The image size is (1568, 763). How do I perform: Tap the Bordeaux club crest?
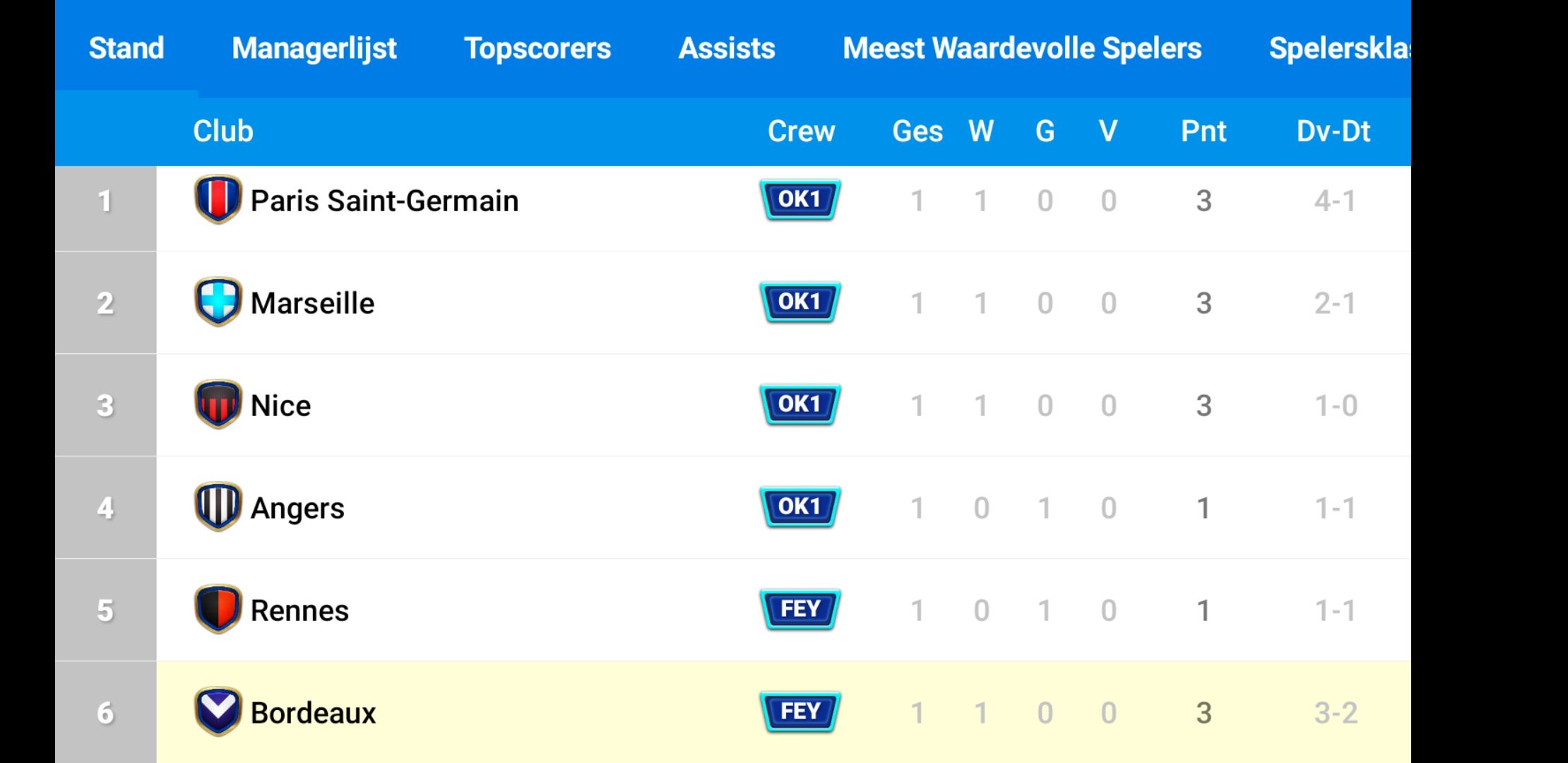click(218, 712)
